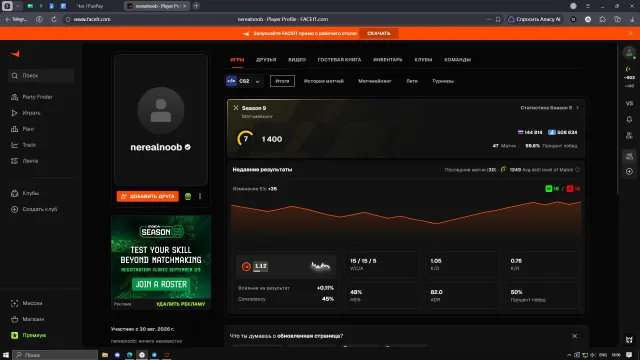
Task: Select the Матчмейкинг sub-tab
Action: tap(375, 81)
